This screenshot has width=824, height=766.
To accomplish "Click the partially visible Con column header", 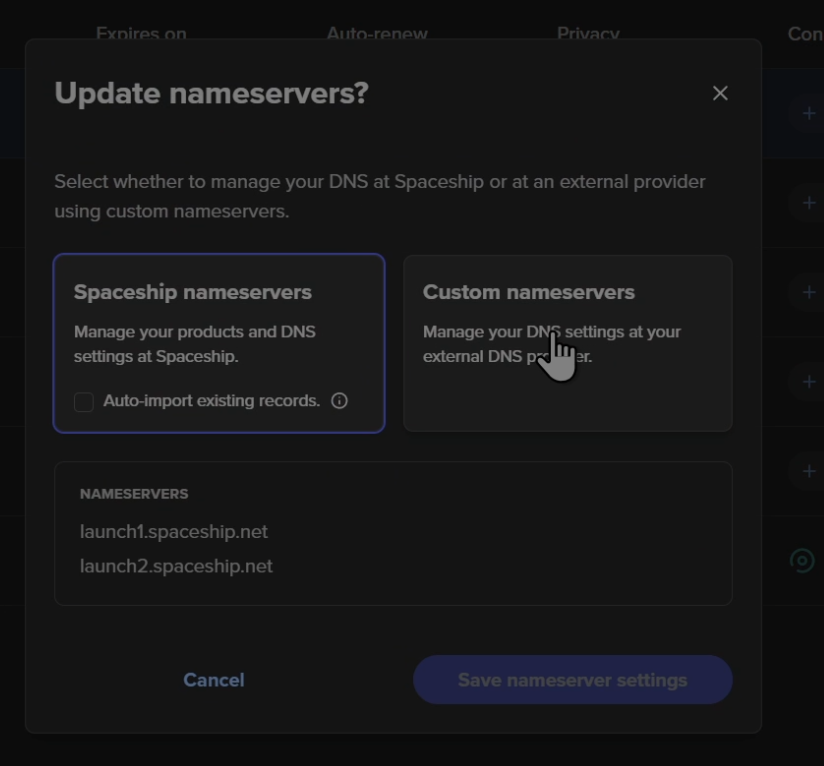I will (x=804, y=34).
